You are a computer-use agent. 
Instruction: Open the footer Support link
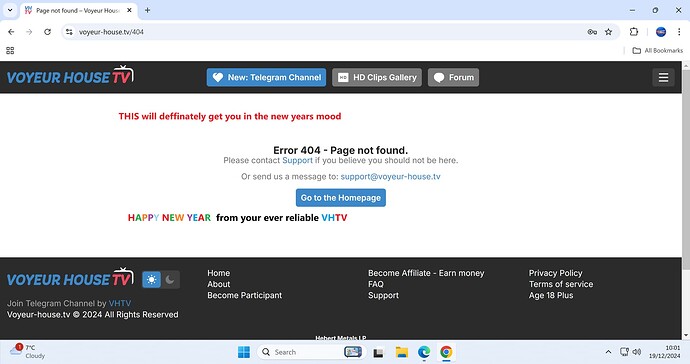click(x=383, y=295)
